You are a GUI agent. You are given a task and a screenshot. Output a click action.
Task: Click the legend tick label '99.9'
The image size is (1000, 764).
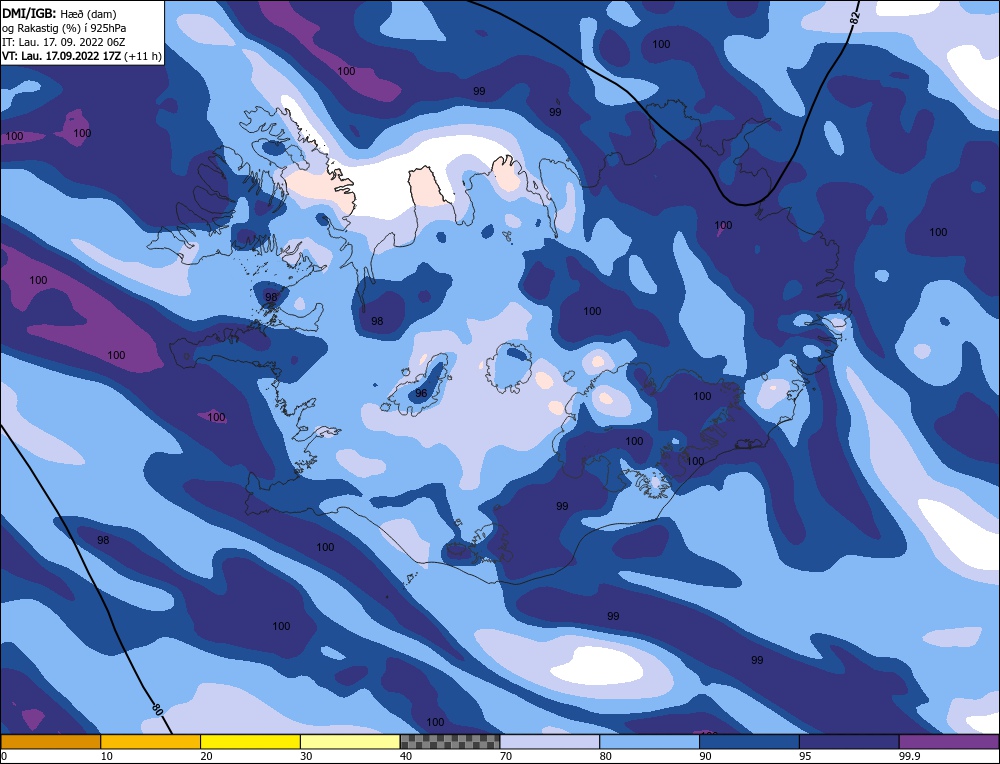pos(908,756)
